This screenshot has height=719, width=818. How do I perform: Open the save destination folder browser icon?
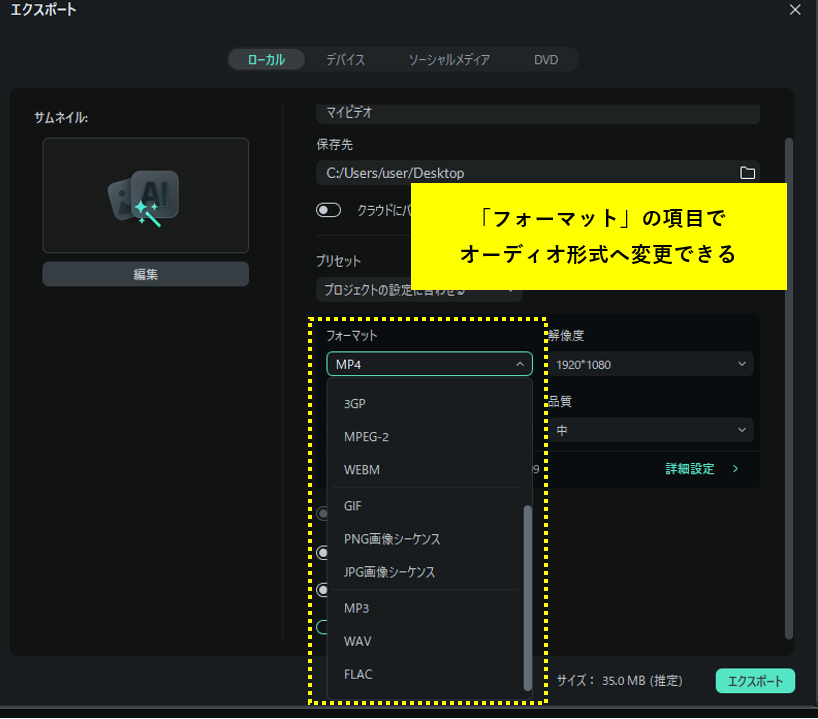(747, 172)
